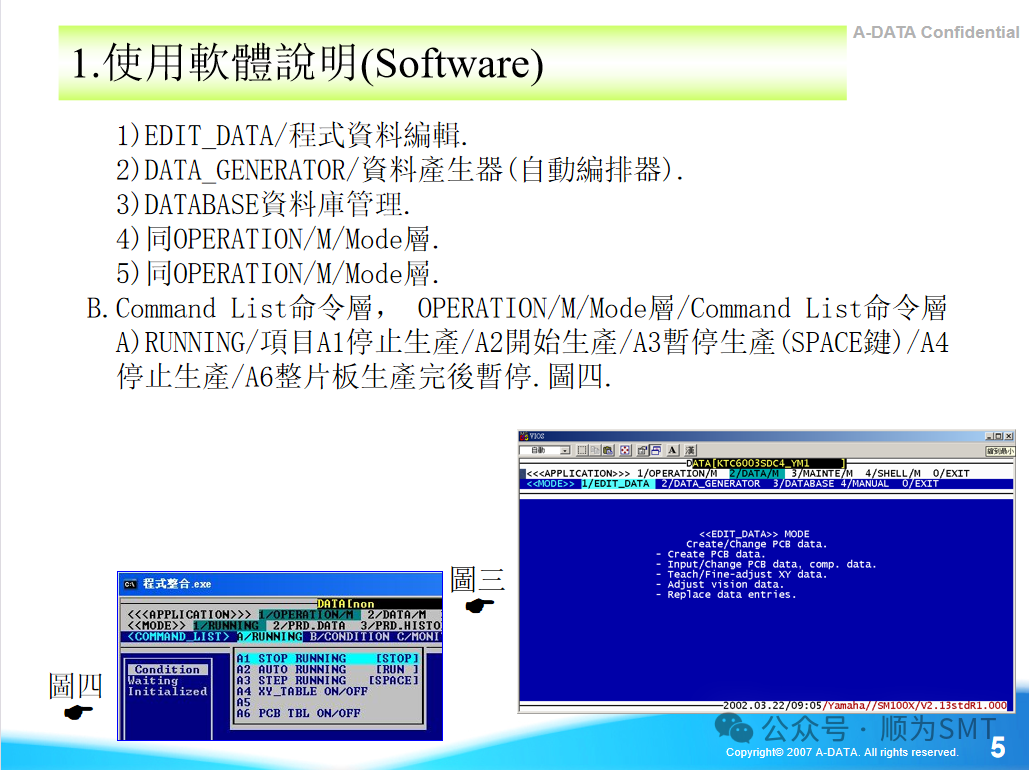Click the Paste icon in VIOS toolbar
This screenshot has height=770, width=1029.
click(x=608, y=450)
